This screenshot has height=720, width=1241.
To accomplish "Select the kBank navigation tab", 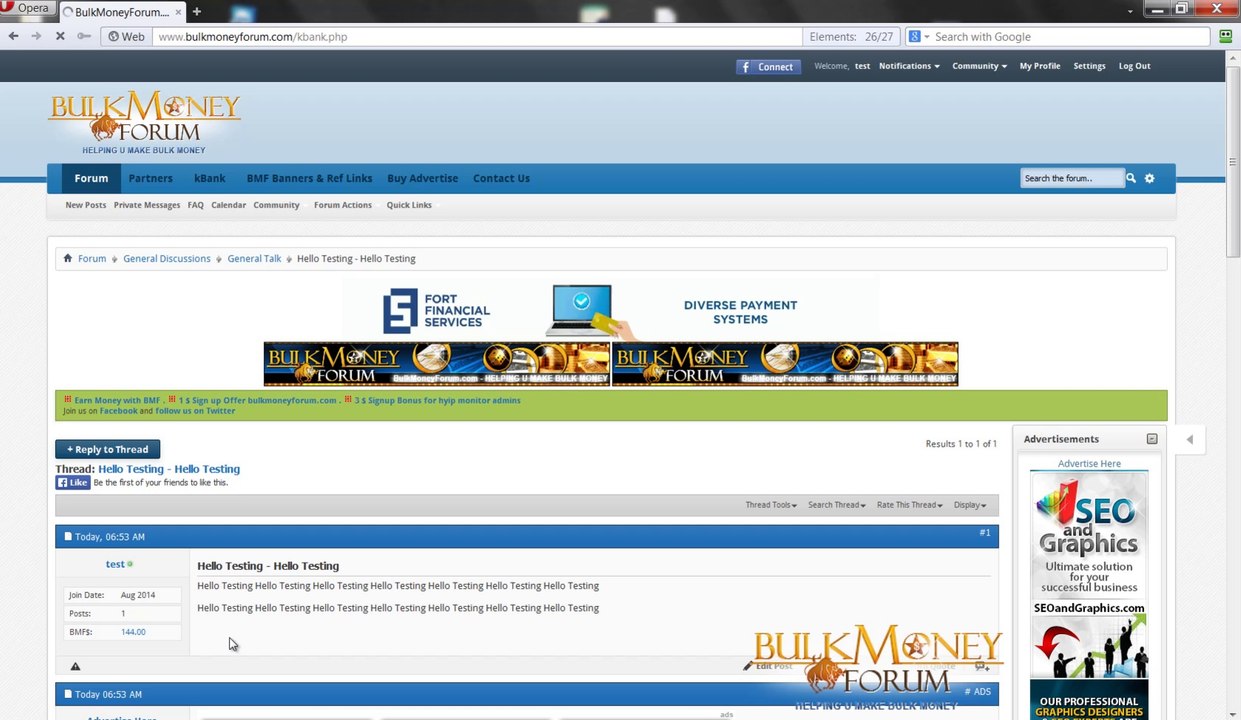I will point(209,178).
